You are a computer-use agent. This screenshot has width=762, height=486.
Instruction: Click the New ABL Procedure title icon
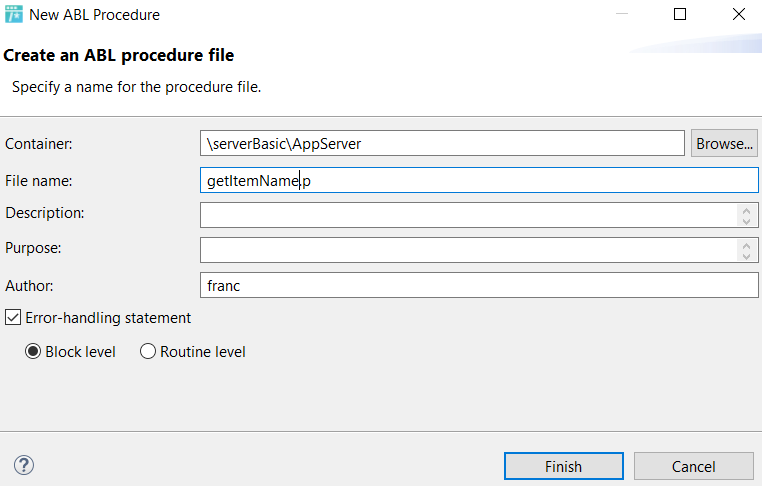point(14,14)
